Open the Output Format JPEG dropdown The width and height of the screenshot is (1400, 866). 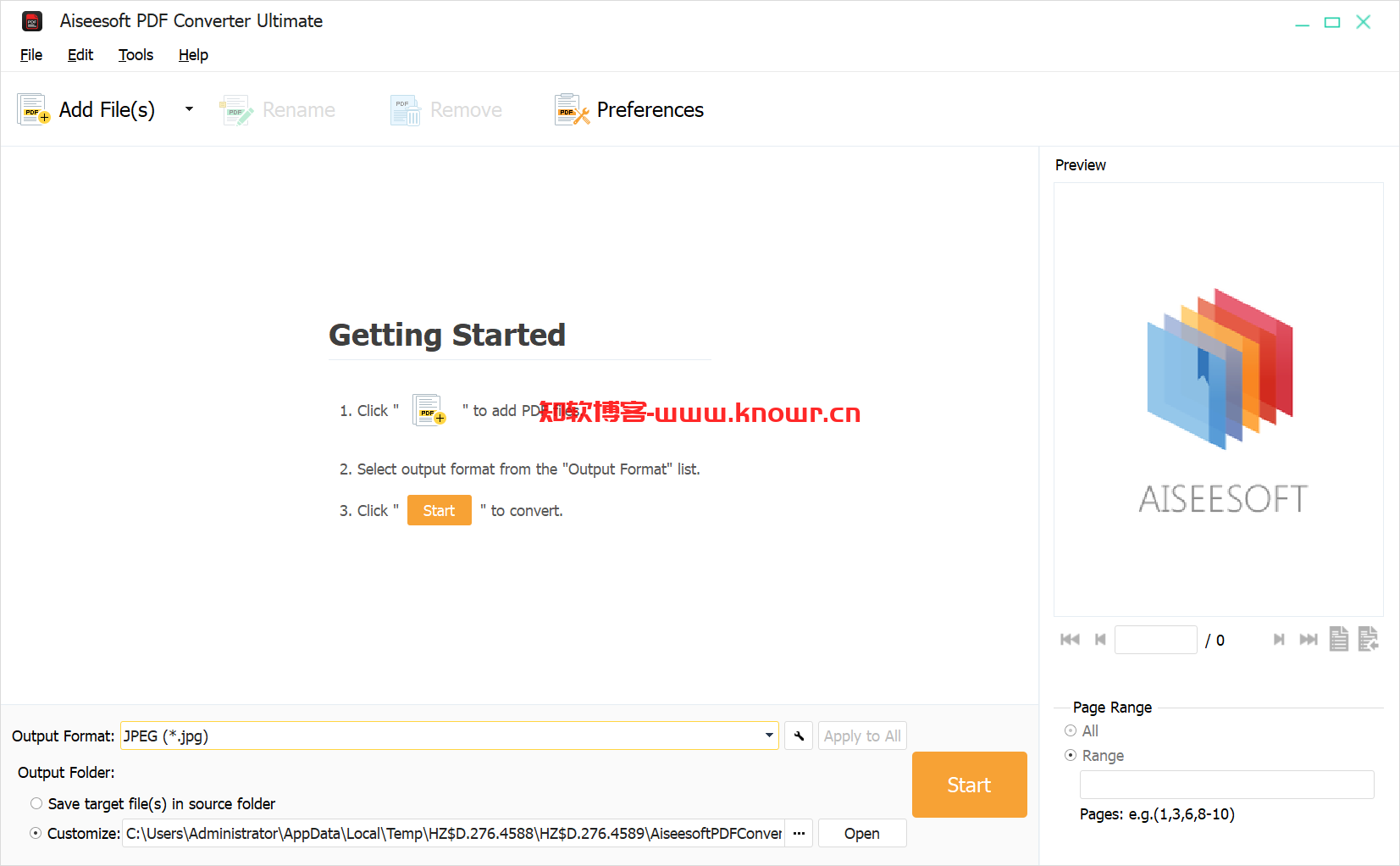pos(450,736)
